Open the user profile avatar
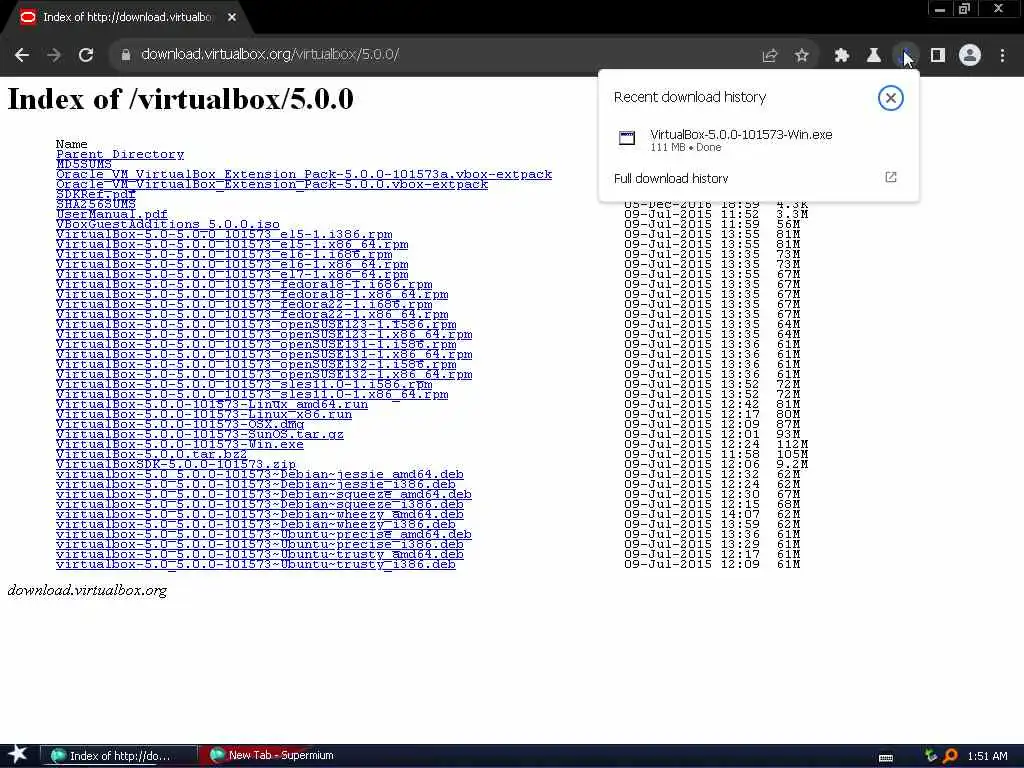Image resolution: width=1024 pixels, height=768 pixels. 970,56
